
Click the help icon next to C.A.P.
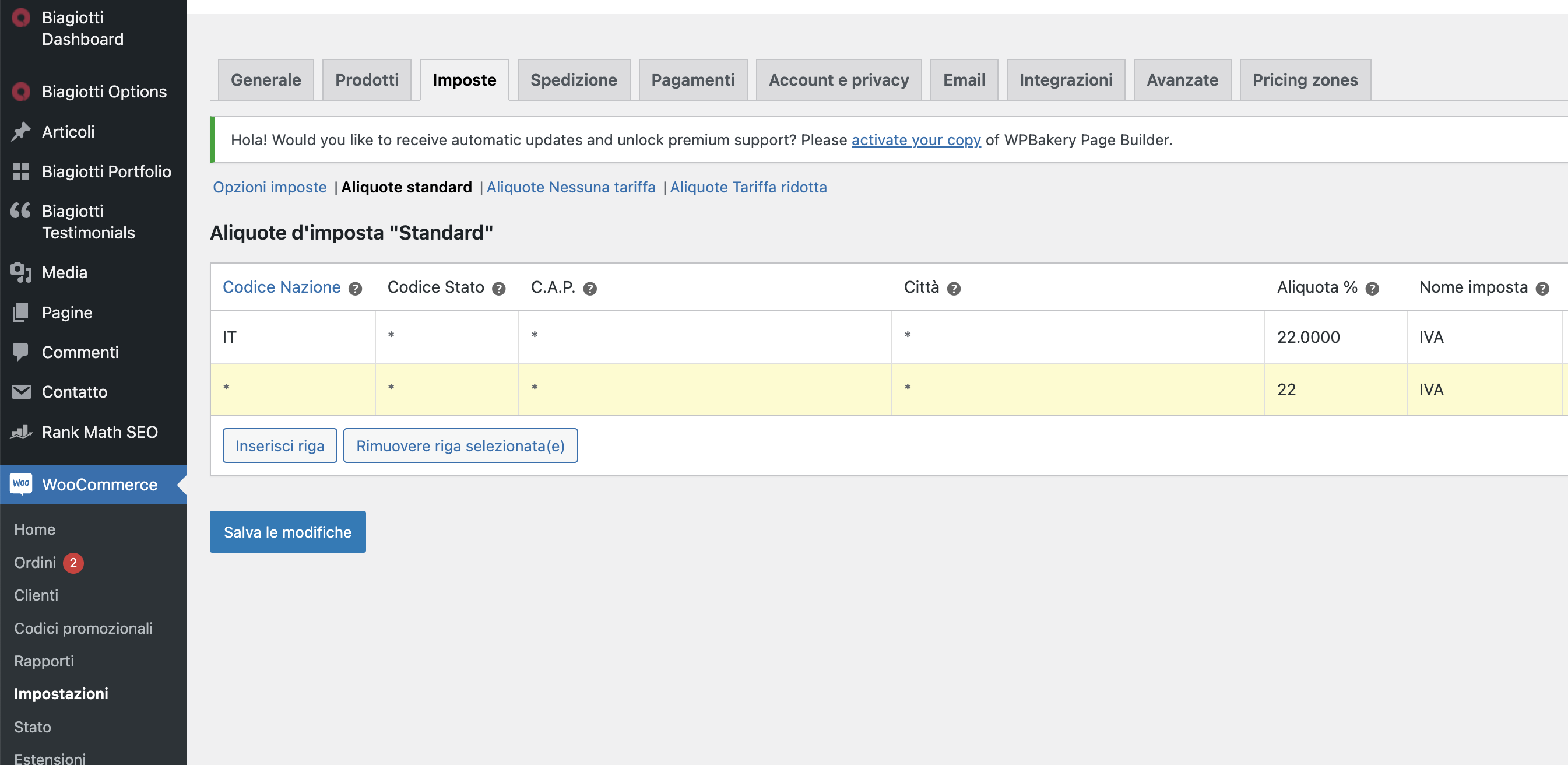[x=590, y=289]
